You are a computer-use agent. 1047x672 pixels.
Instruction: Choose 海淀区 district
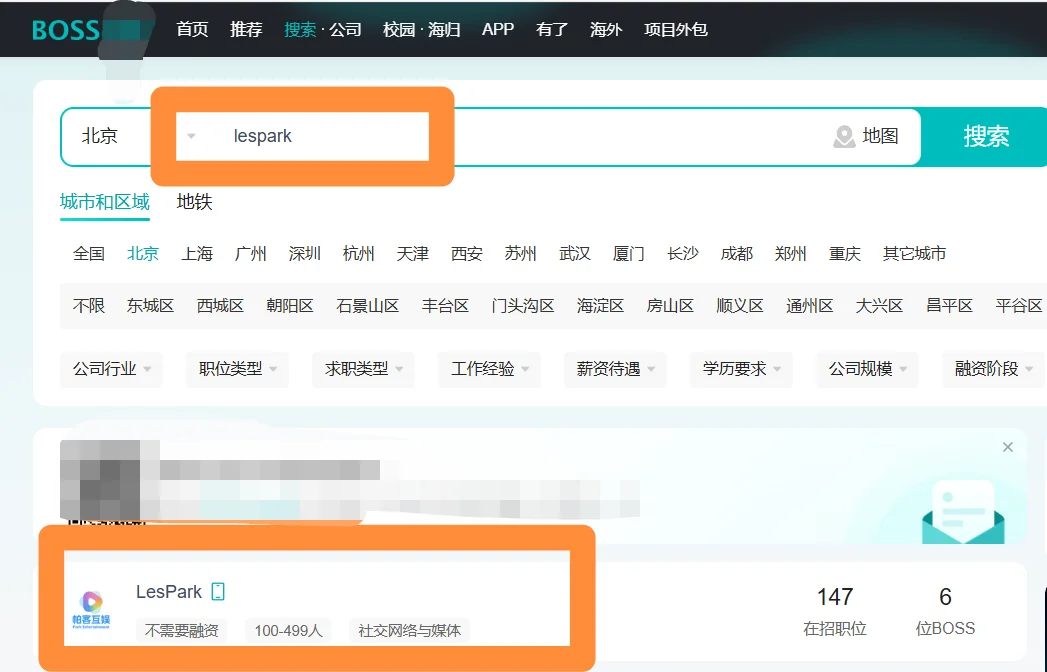(599, 306)
